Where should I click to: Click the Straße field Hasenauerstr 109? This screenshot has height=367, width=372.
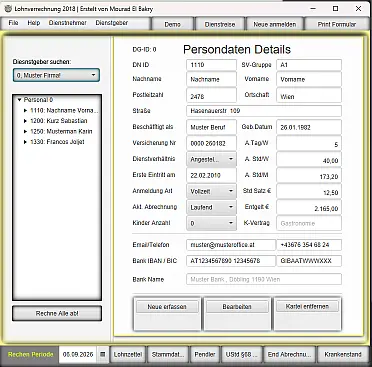click(264, 111)
